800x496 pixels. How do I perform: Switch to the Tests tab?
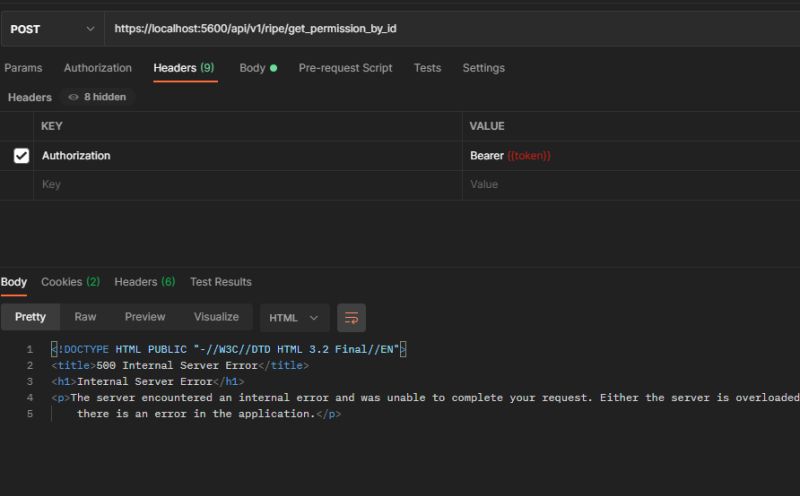pos(428,68)
